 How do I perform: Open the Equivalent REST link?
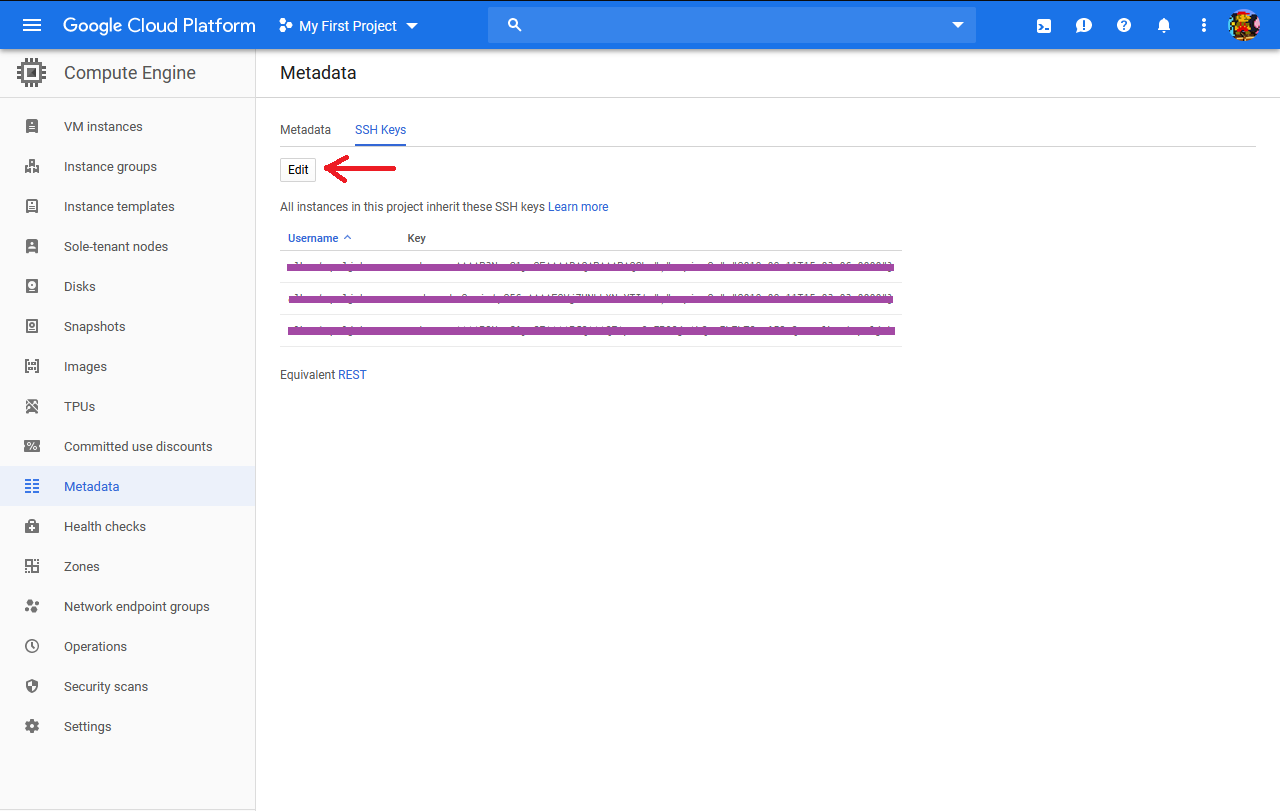(352, 375)
